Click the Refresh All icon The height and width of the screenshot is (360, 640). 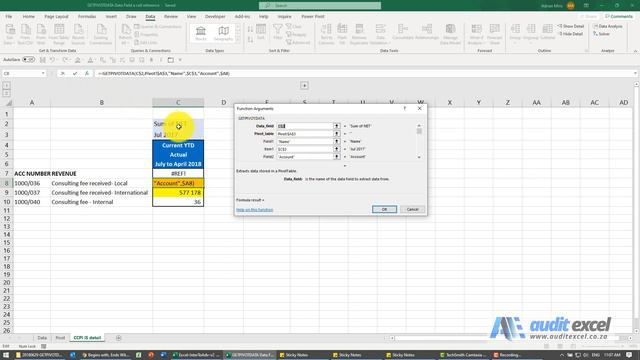(x=125, y=34)
